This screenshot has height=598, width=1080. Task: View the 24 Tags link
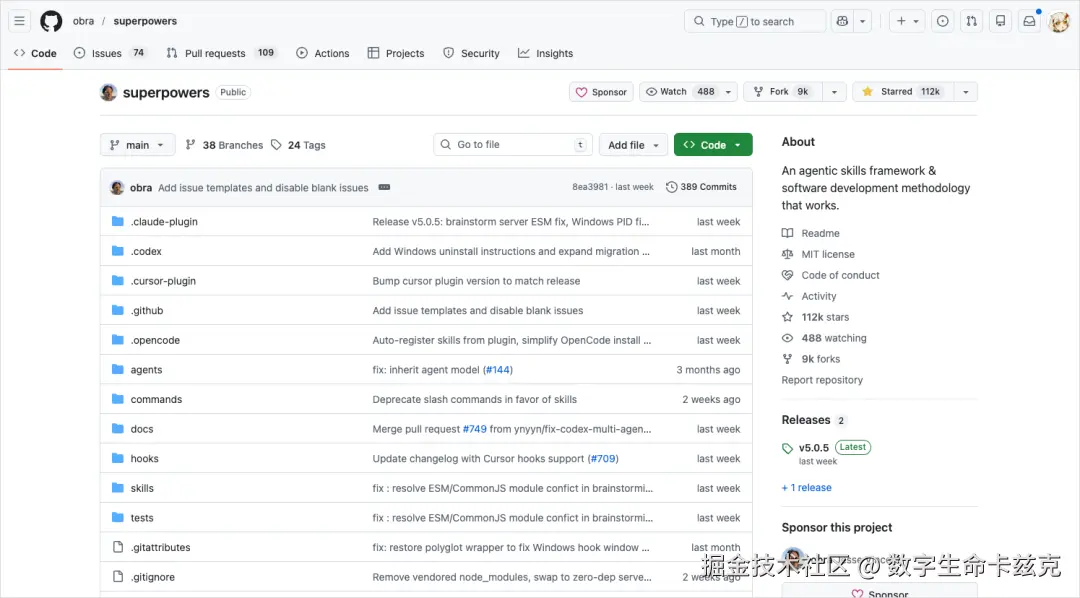[298, 145]
